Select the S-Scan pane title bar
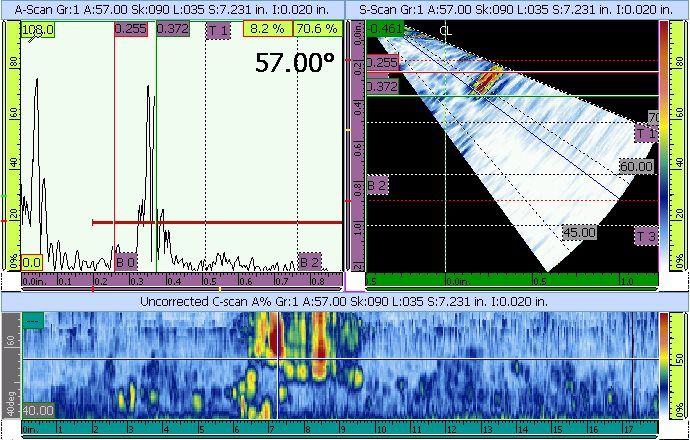The image size is (690, 440). [517, 10]
